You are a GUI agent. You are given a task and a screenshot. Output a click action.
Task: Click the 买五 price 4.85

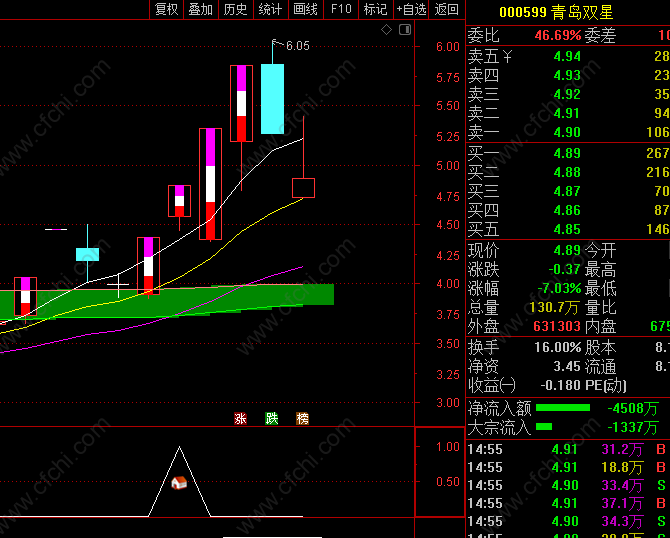click(567, 229)
